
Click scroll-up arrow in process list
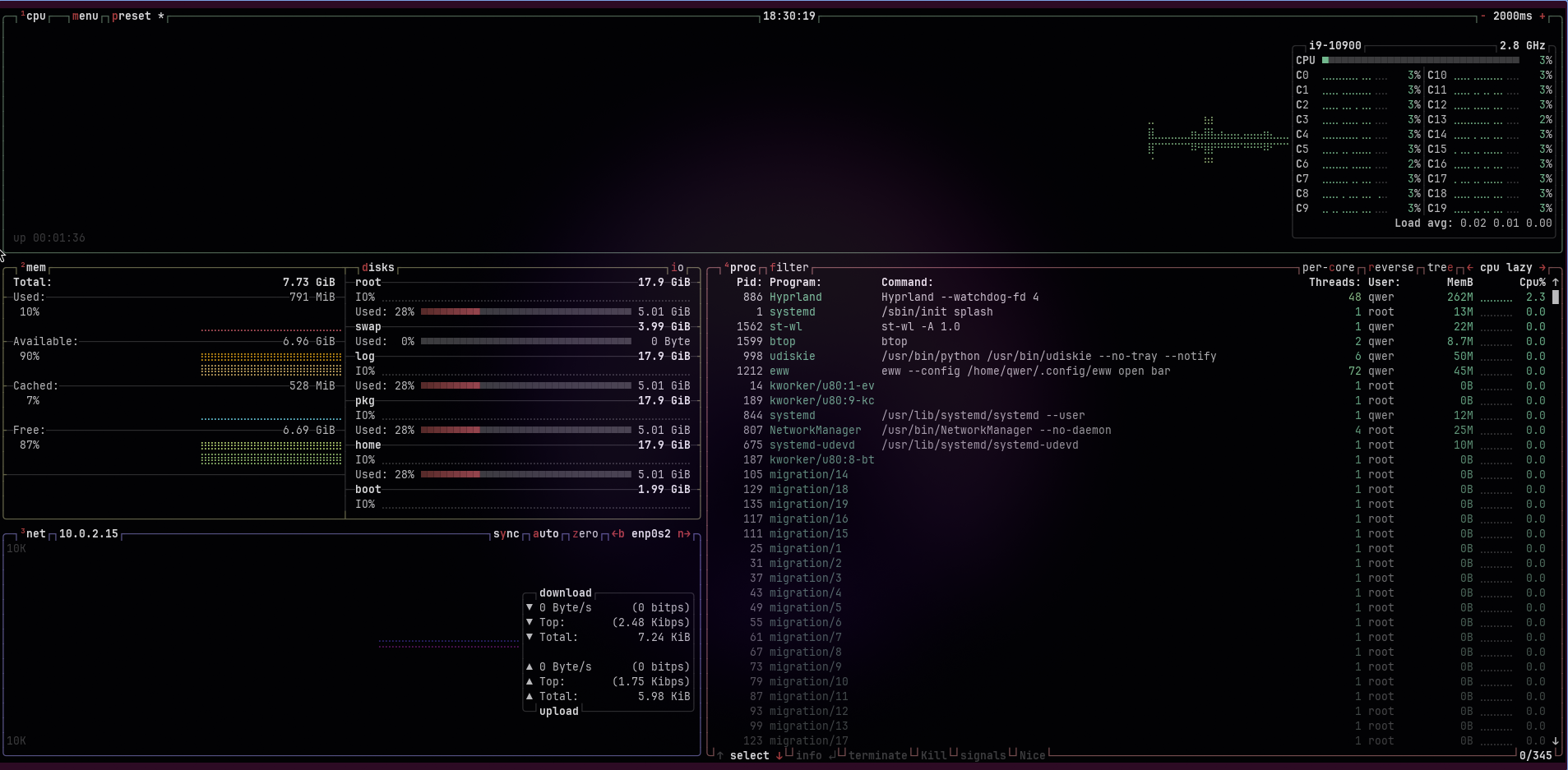(1555, 283)
